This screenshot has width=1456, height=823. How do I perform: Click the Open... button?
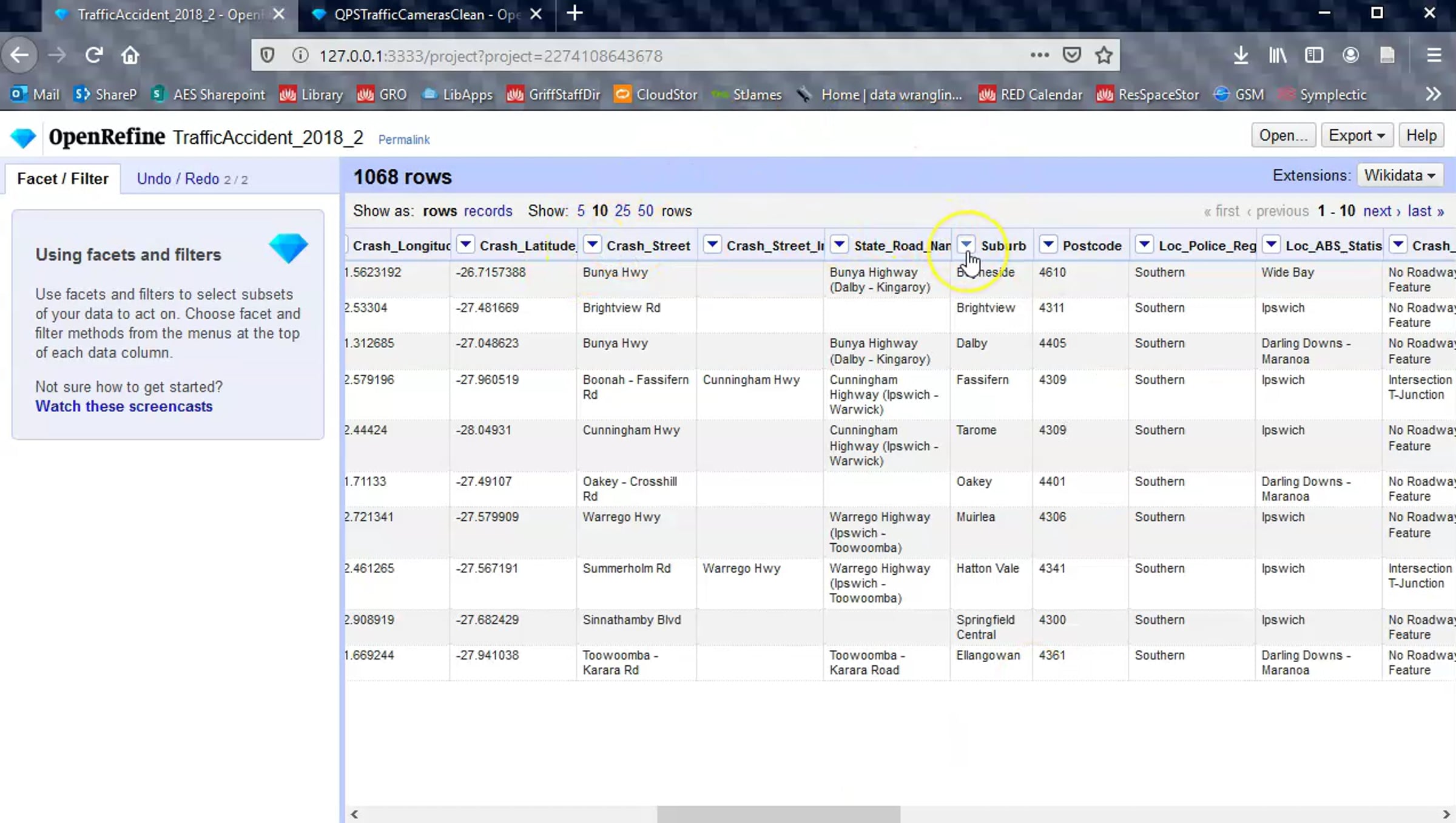pyautogui.click(x=1283, y=135)
